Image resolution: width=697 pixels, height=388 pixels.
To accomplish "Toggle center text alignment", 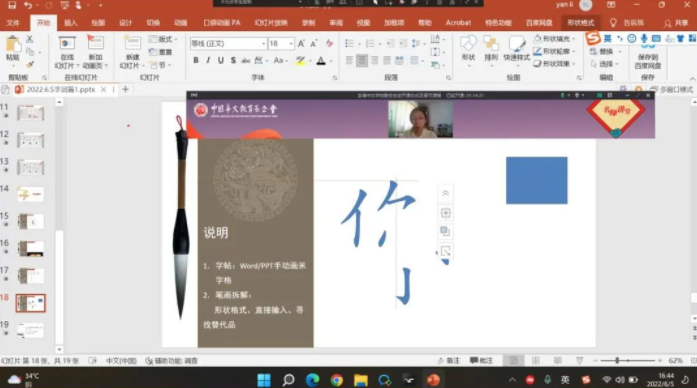I will [x=362, y=60].
